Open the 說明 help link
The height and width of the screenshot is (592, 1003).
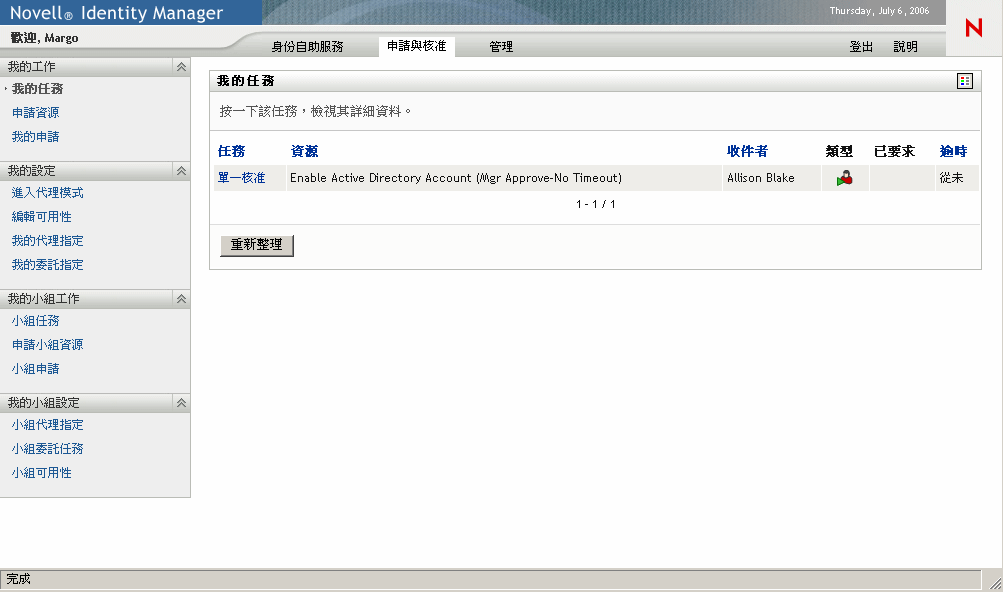pos(906,47)
